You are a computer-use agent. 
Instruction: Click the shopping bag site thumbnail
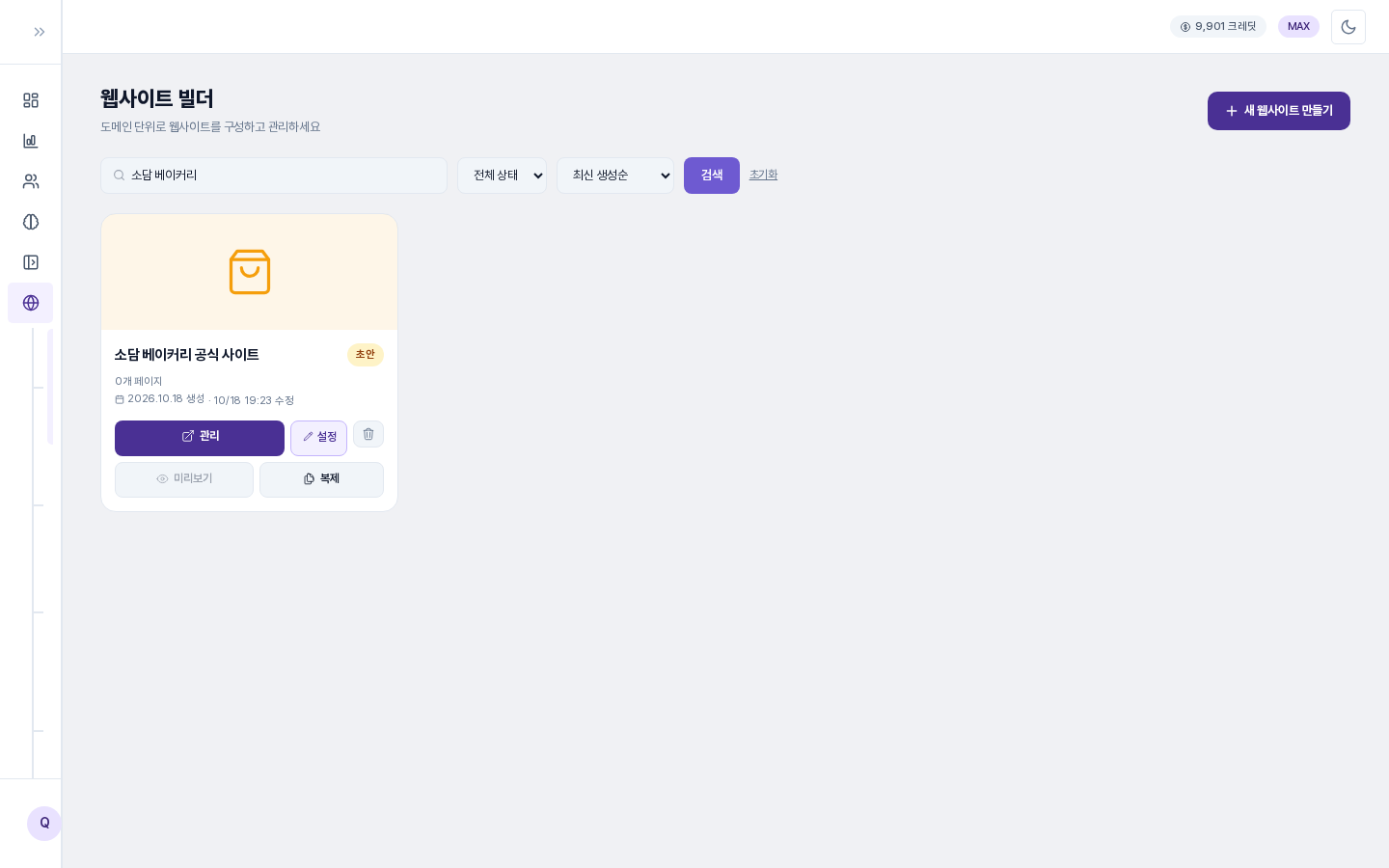coord(250,272)
